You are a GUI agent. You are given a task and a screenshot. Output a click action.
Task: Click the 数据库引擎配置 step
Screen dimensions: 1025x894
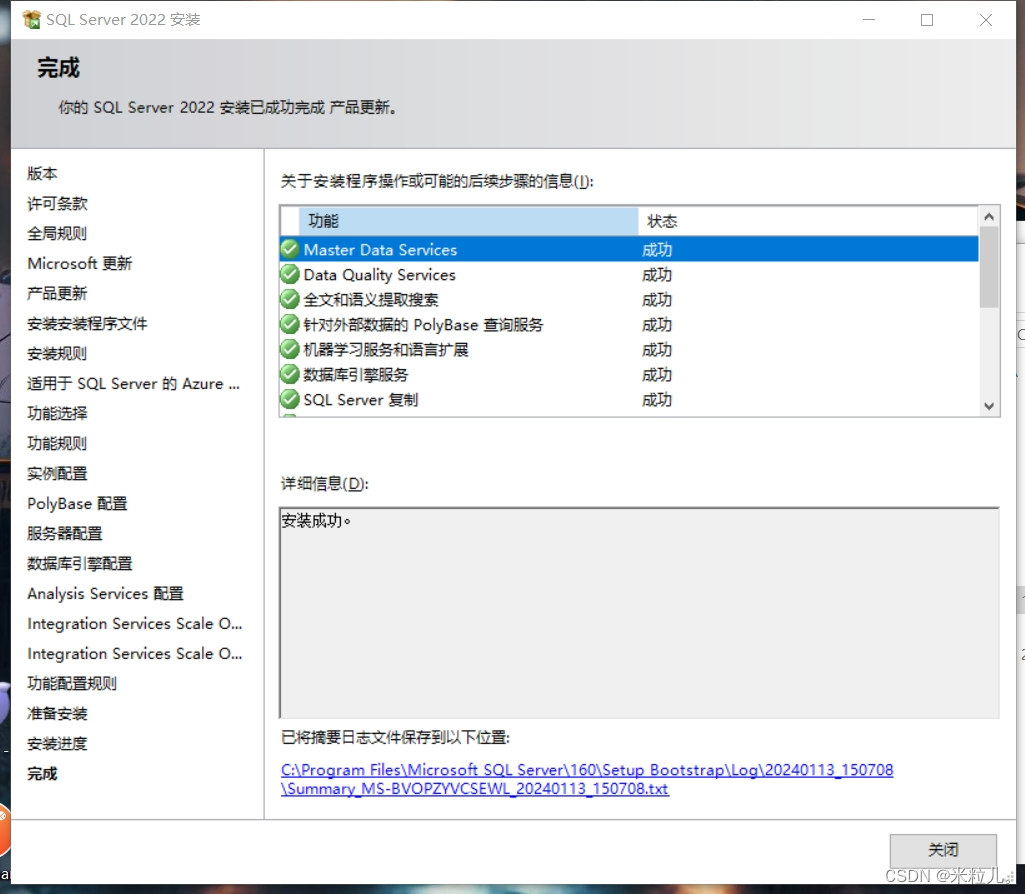tap(80, 563)
